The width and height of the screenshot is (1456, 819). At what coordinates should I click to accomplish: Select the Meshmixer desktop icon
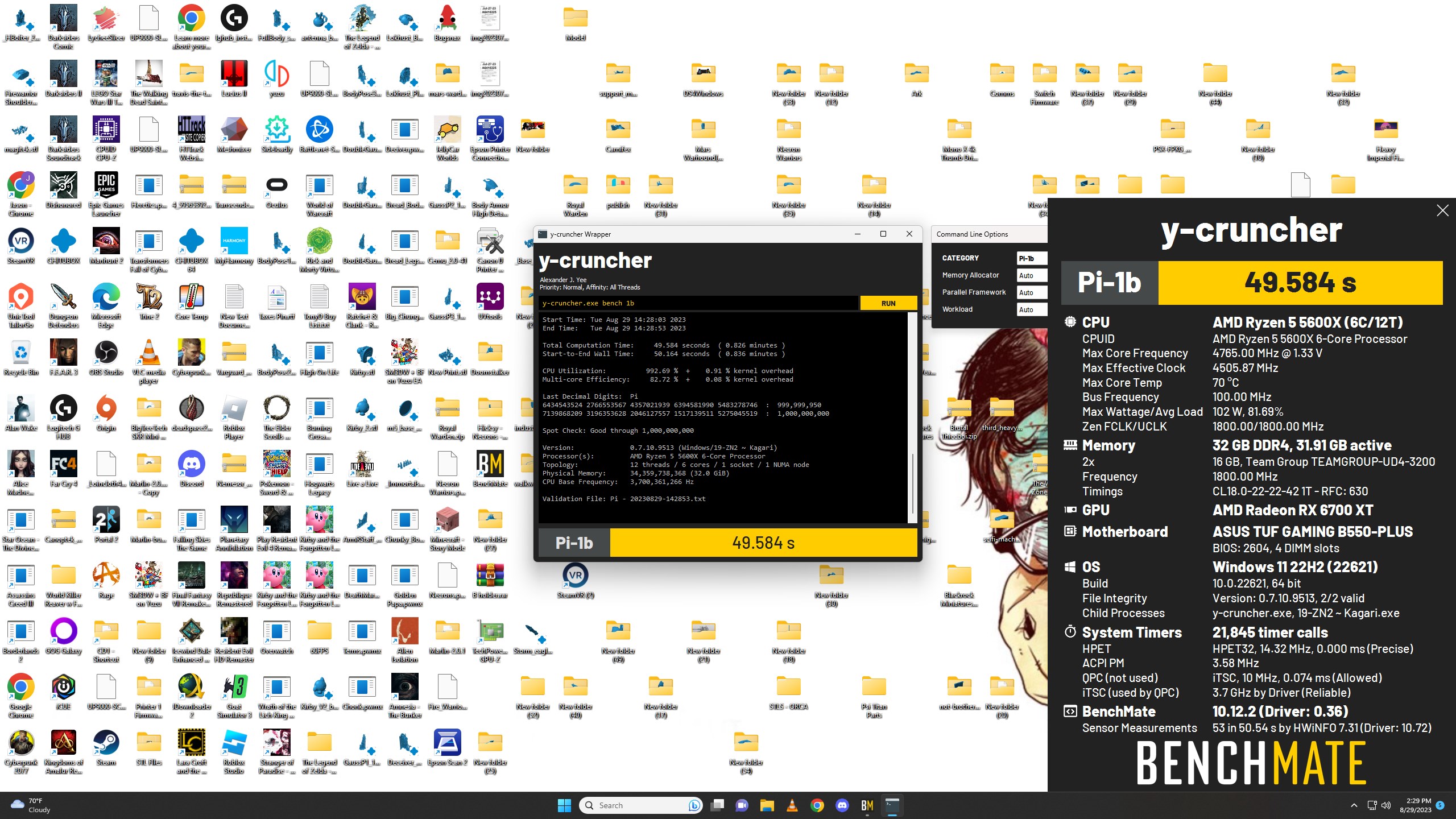coord(234,135)
